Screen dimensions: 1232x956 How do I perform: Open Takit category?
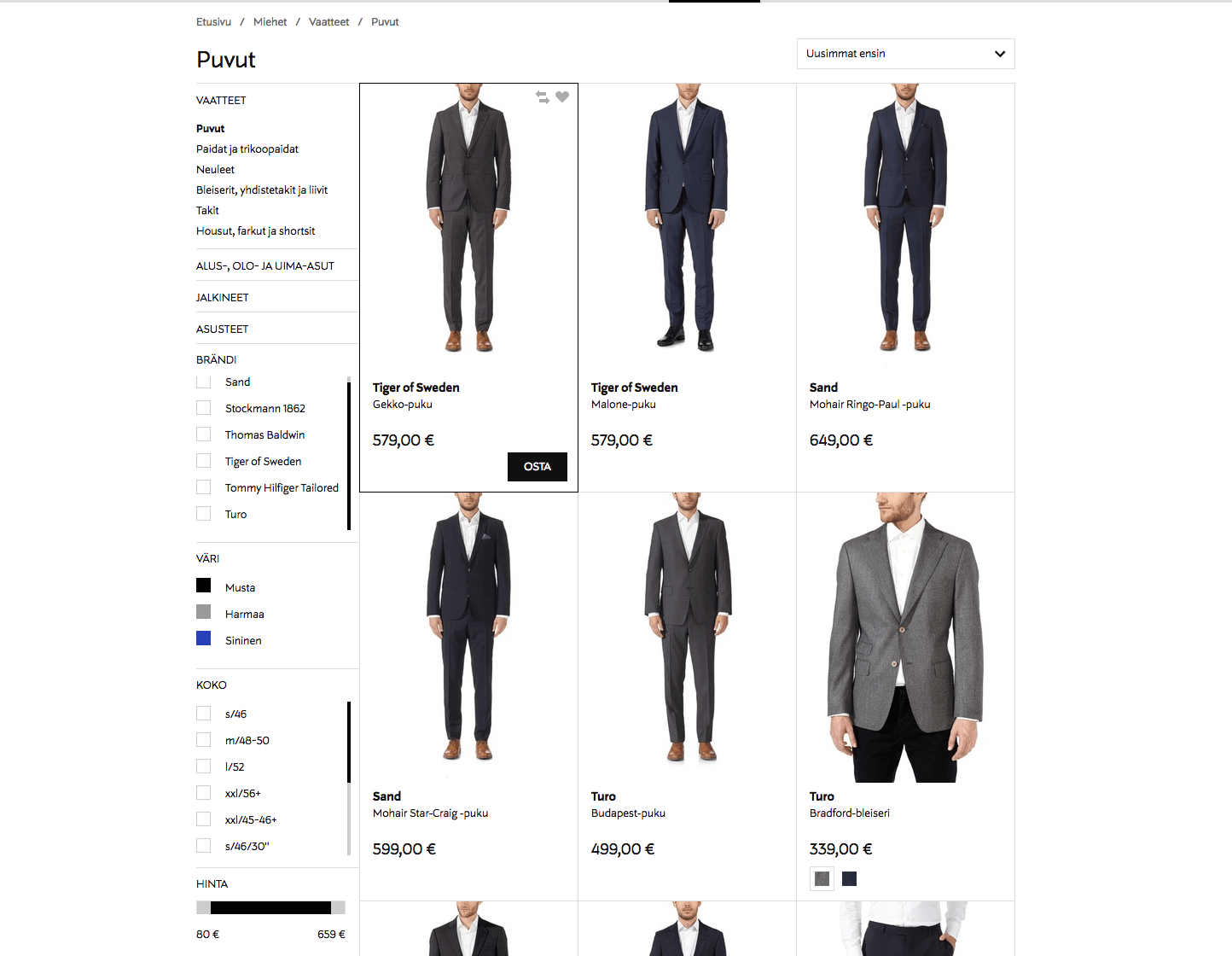(207, 211)
